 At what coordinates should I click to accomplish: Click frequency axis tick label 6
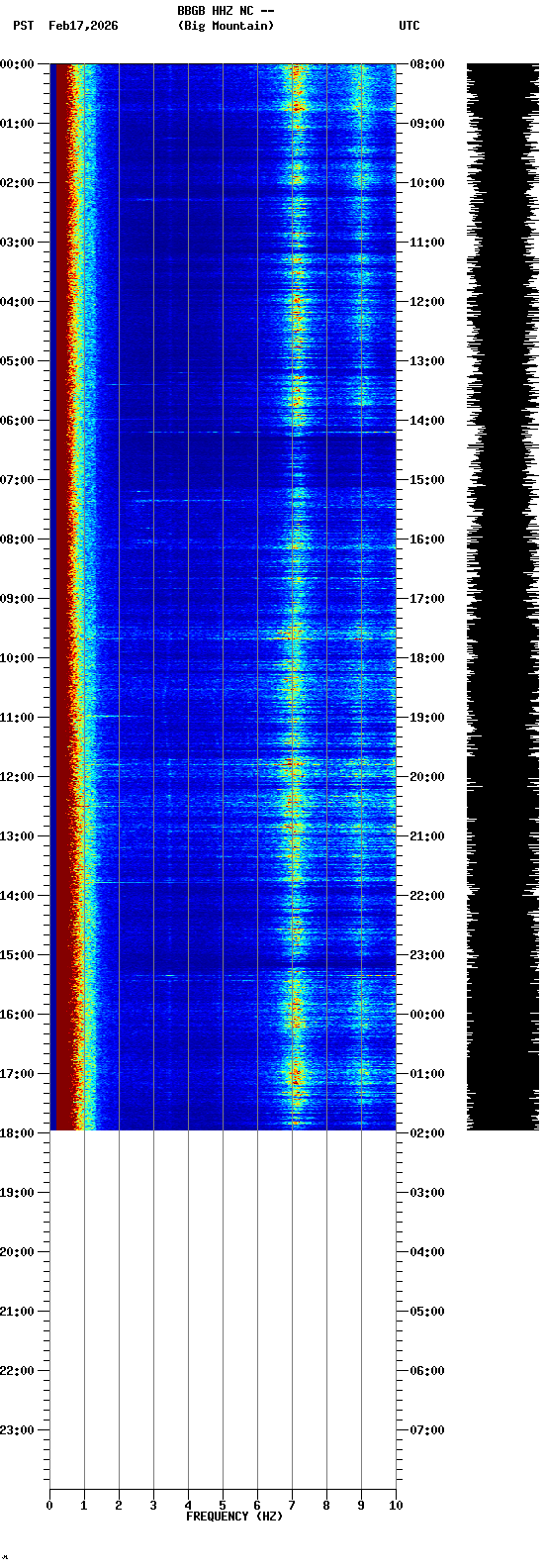click(x=257, y=1506)
